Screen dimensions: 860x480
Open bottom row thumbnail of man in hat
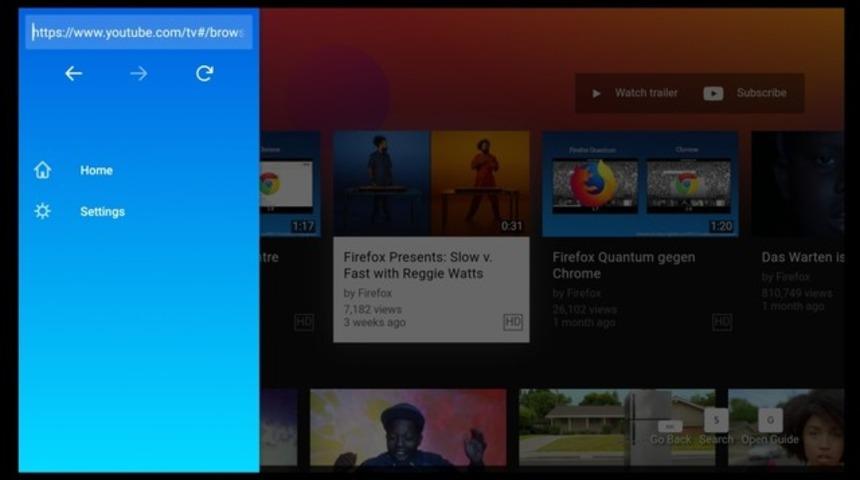[408, 428]
